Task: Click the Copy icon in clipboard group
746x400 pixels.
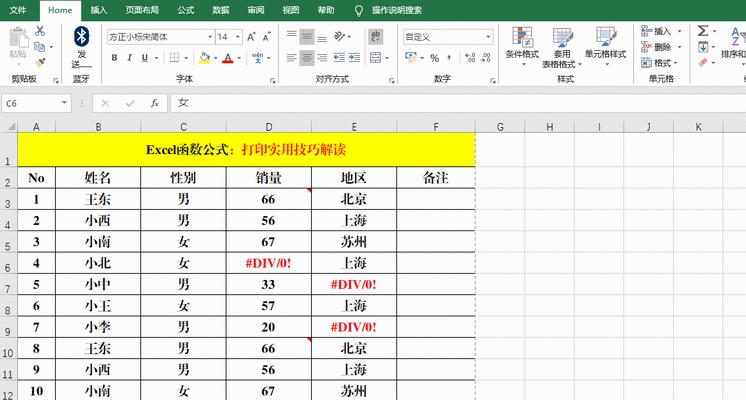Action: point(39,47)
